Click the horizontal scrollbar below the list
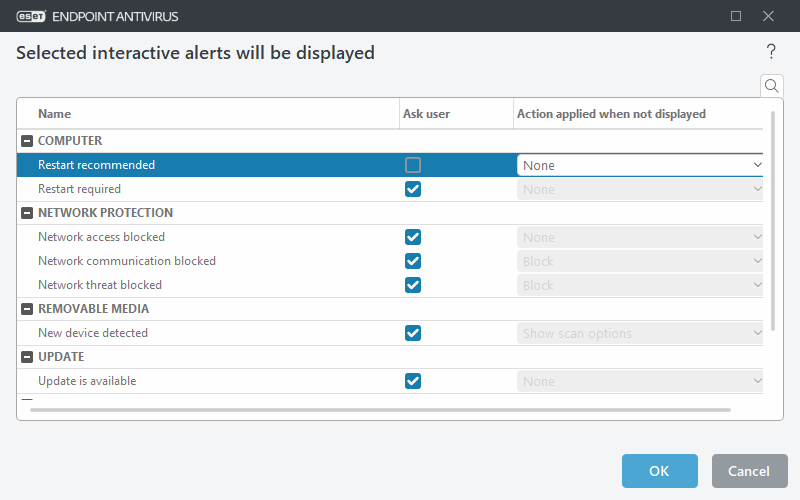 [380, 410]
